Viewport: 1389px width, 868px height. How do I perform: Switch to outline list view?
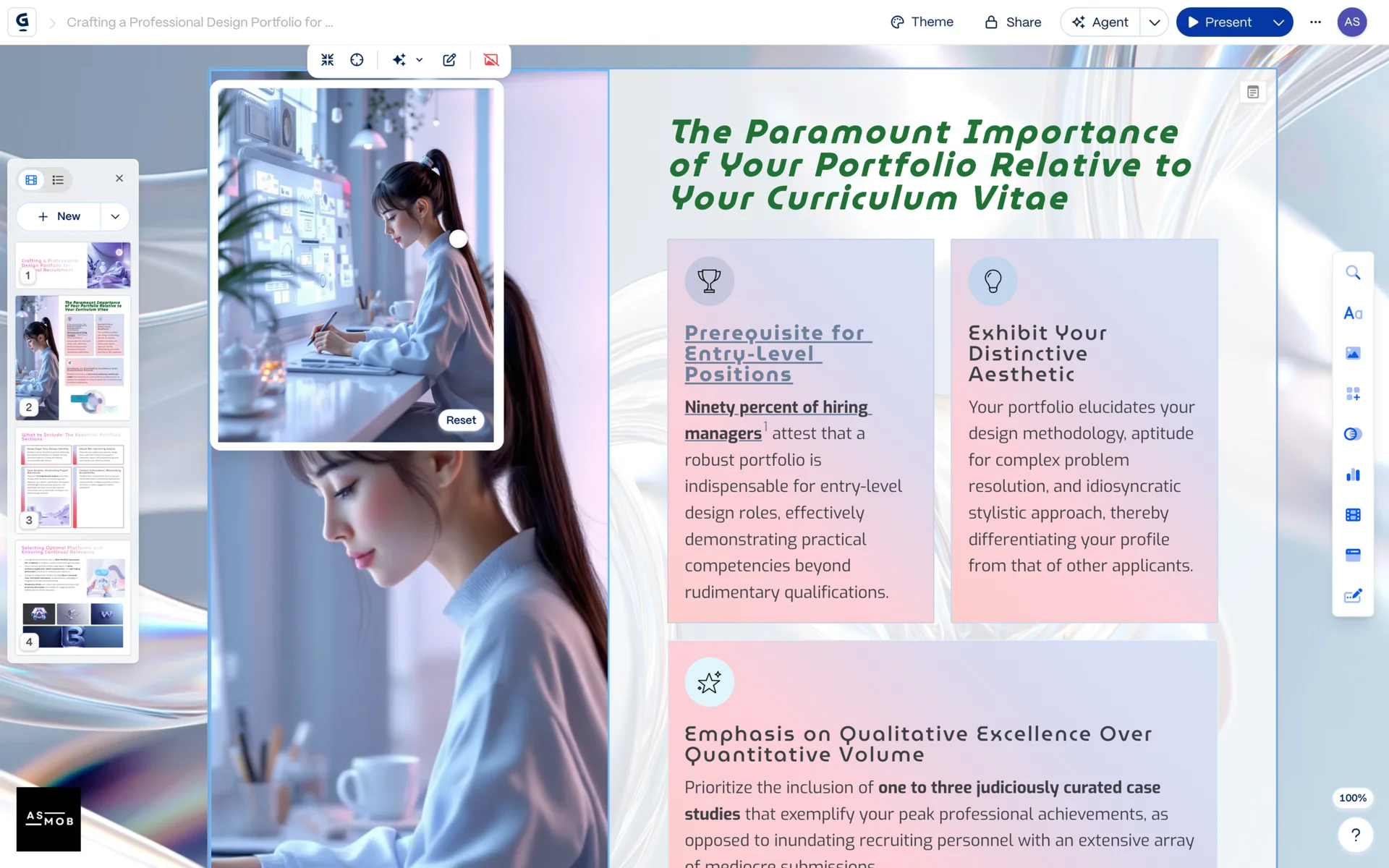click(x=58, y=179)
